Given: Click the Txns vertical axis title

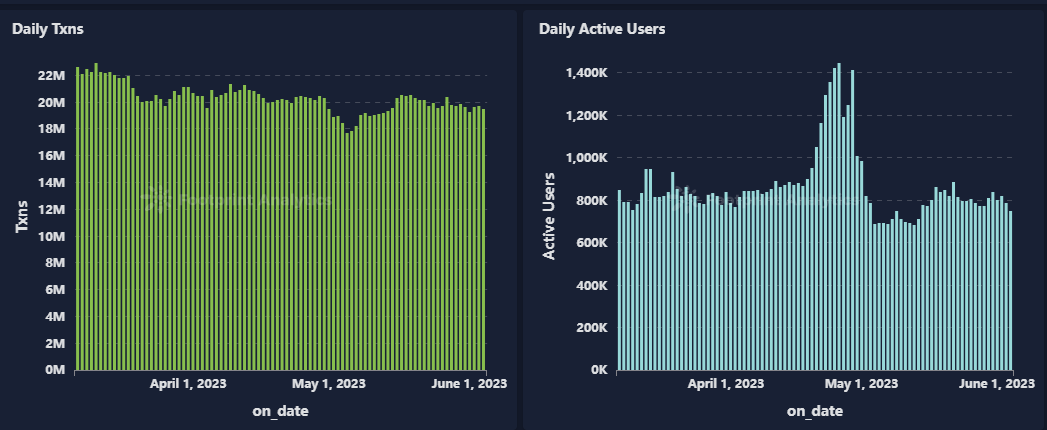Looking at the screenshot, I should click(22, 215).
